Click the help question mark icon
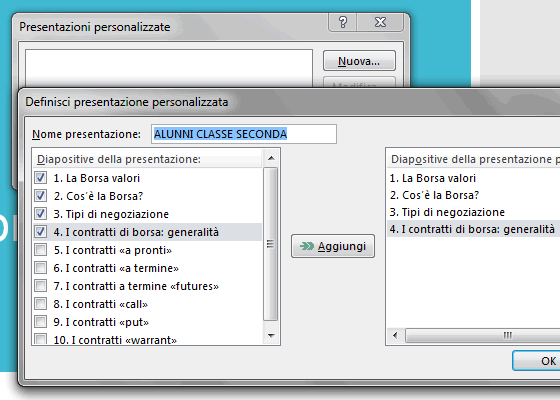The image size is (560, 400). [342, 22]
